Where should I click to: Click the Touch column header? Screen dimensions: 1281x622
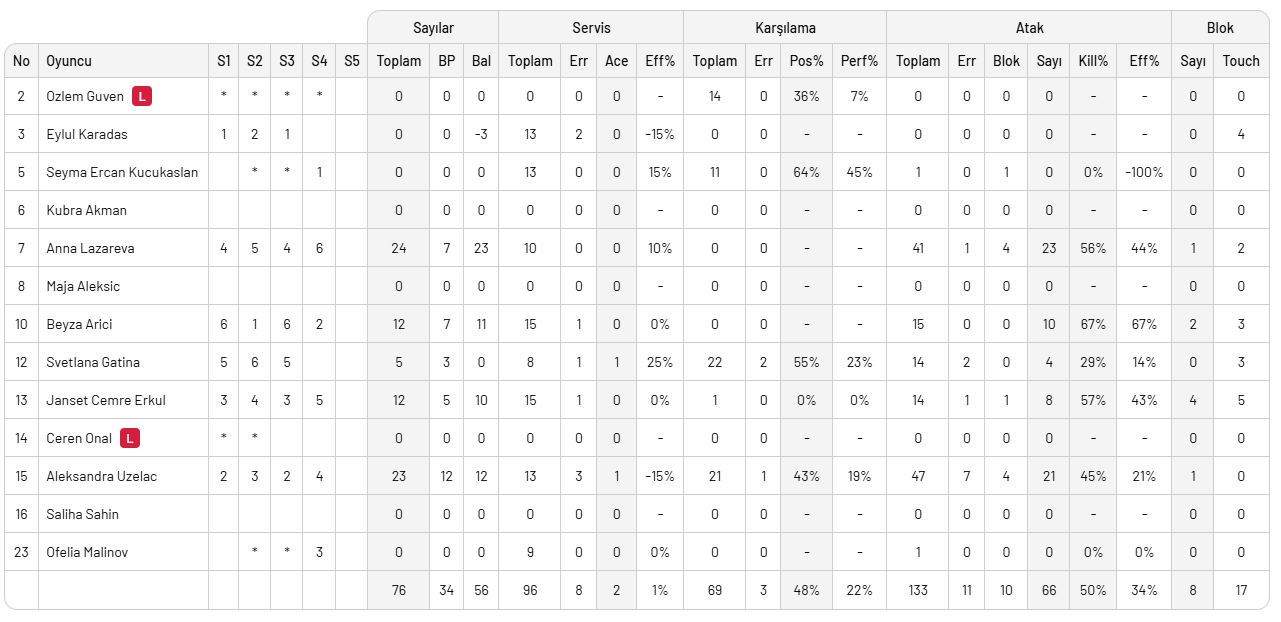(1241, 61)
